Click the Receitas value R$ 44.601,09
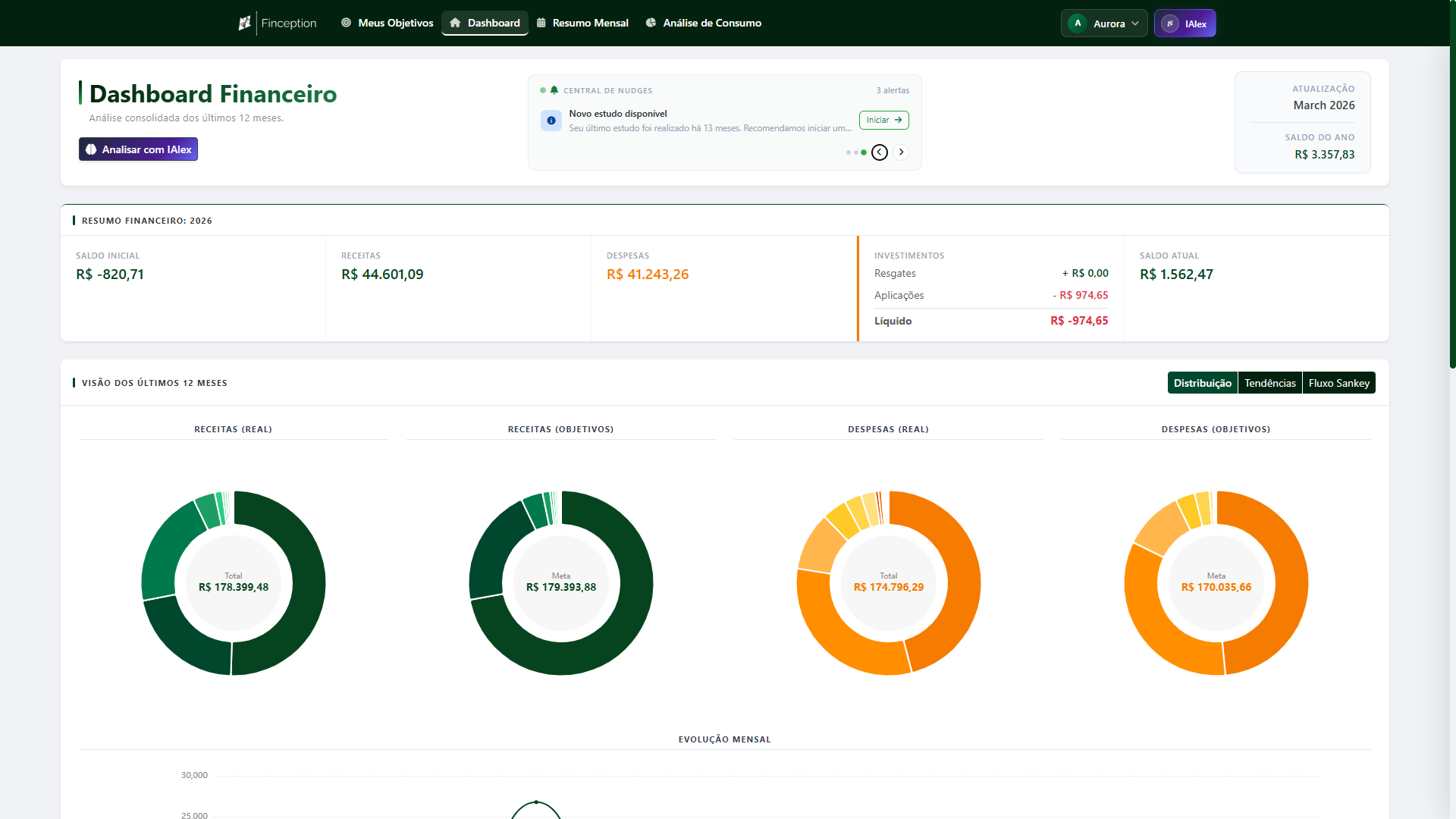Image resolution: width=1456 pixels, height=819 pixels. point(382,275)
